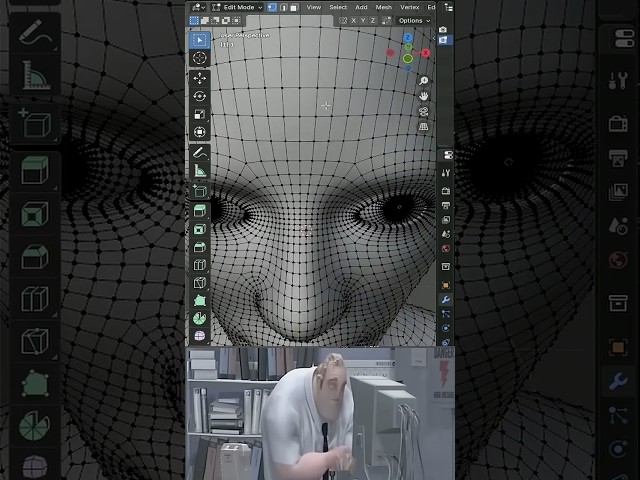Image resolution: width=640 pixels, height=480 pixels.
Task: Select the Smooth sphere tool at toolbar bottom
Action: pos(200,336)
